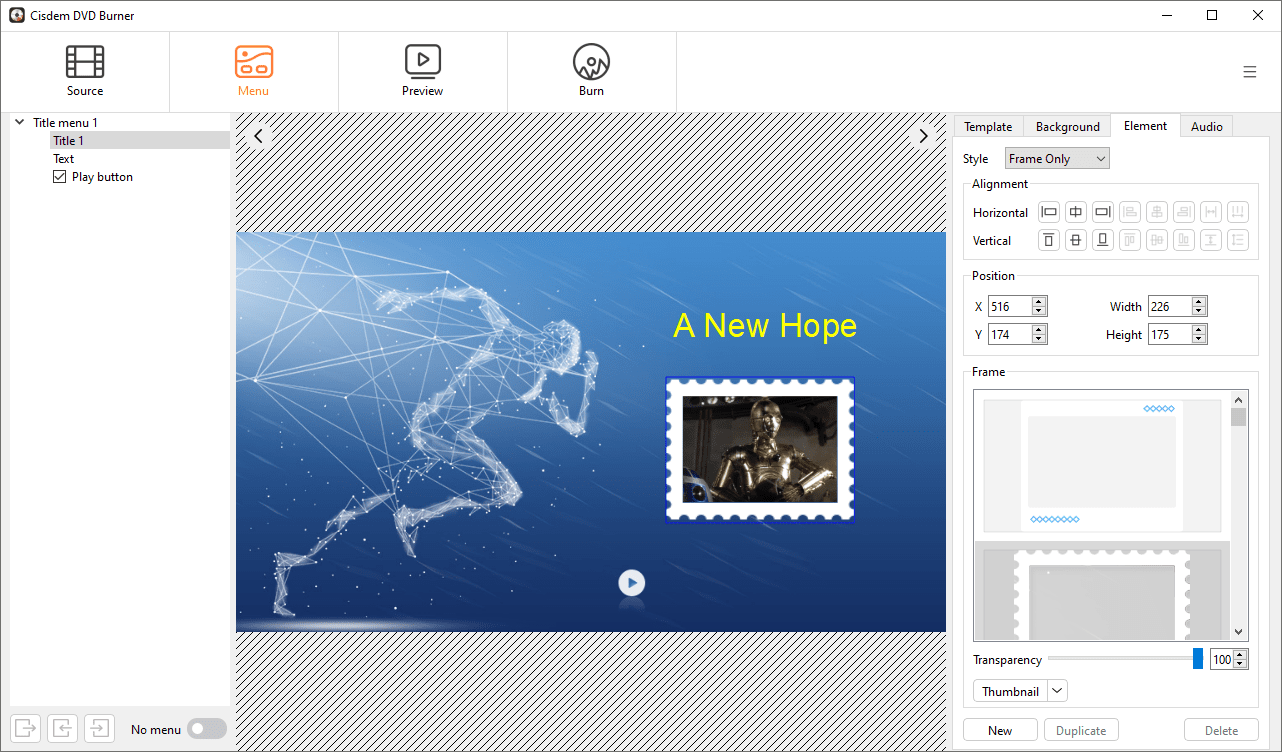
Task: Align element to horizontal center
Action: [x=1076, y=212]
